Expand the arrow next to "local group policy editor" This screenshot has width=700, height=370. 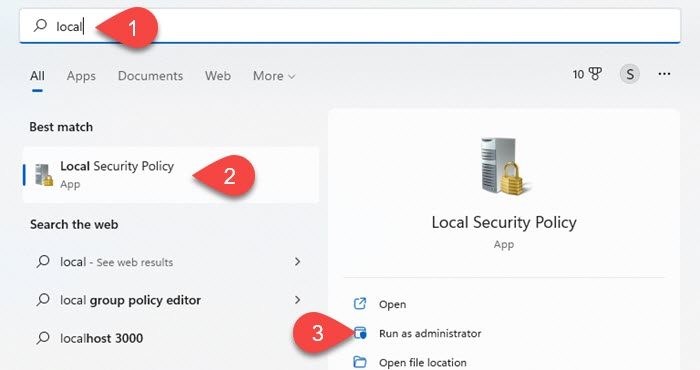[297, 300]
